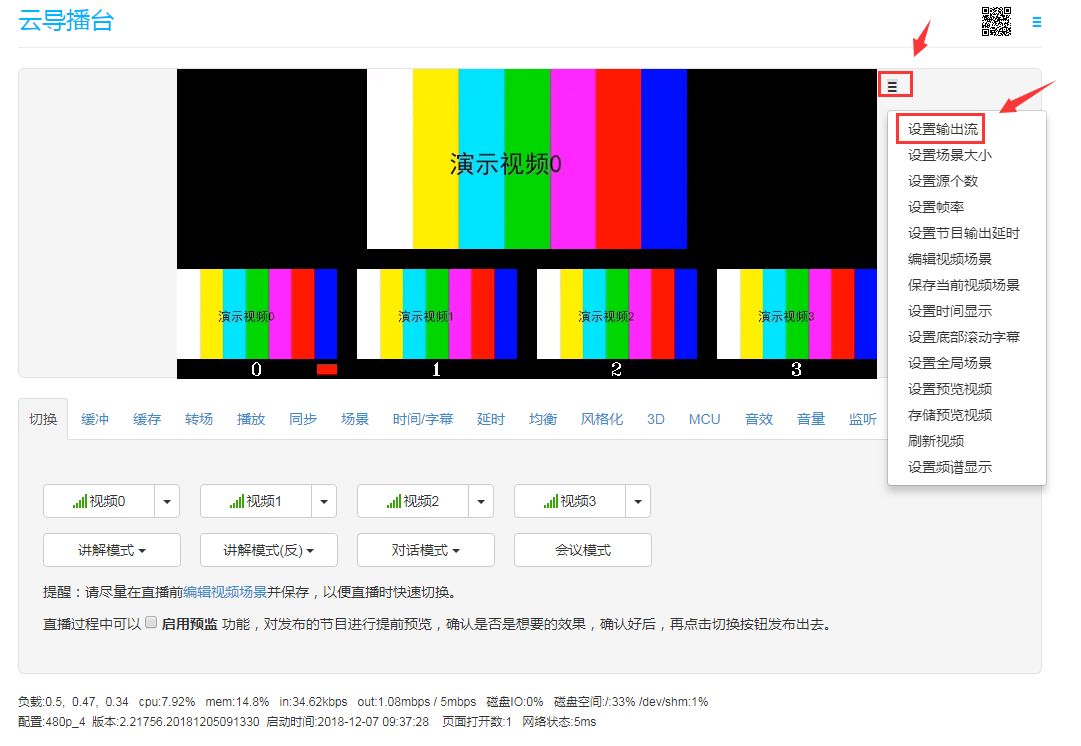Choose 设置源个数 from the menu
Image resolution: width=1081 pixels, height=746 pixels.
pos(942,181)
